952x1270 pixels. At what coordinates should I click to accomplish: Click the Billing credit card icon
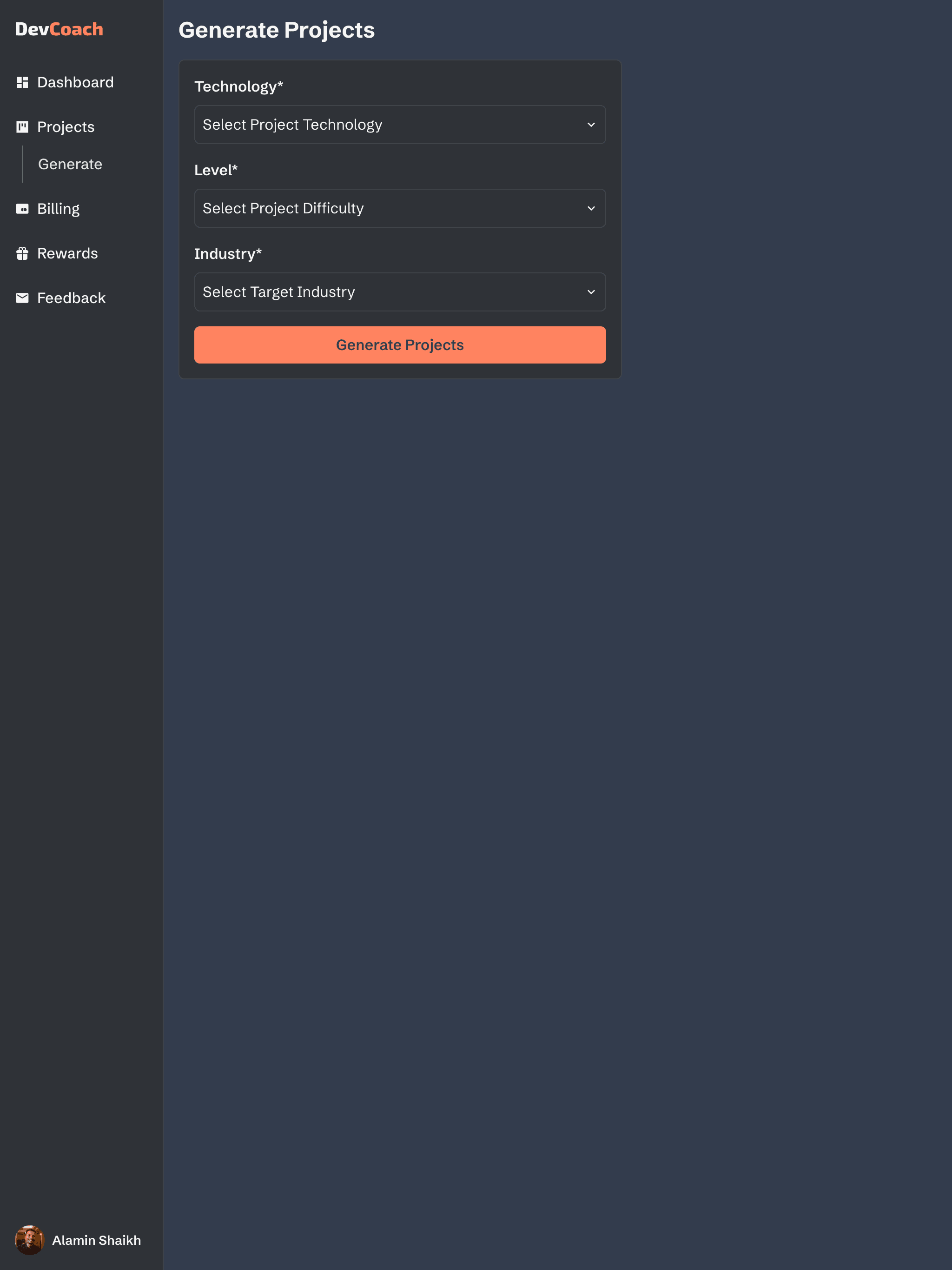(x=22, y=208)
